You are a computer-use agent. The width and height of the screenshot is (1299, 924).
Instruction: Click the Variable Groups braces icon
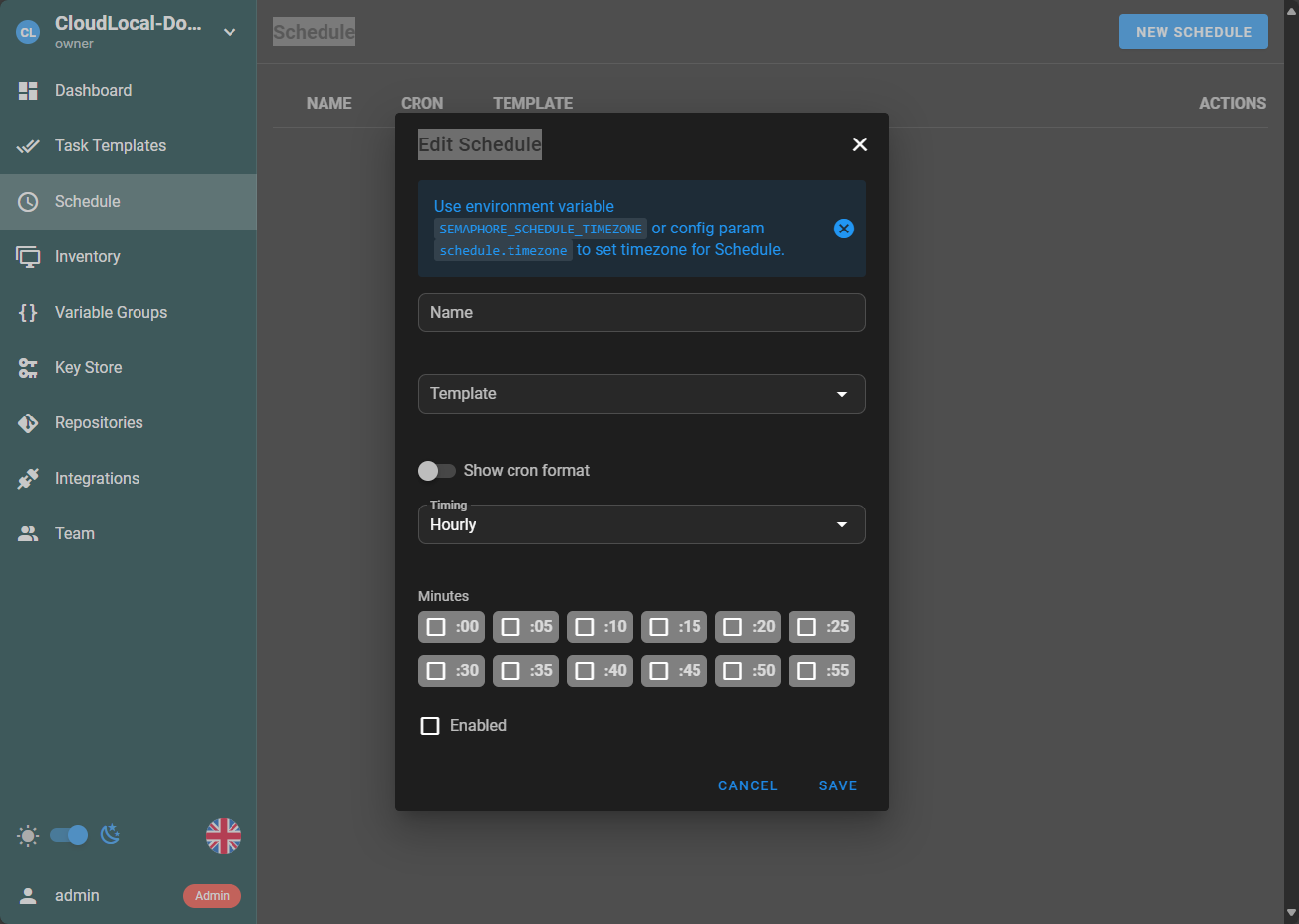28,313
